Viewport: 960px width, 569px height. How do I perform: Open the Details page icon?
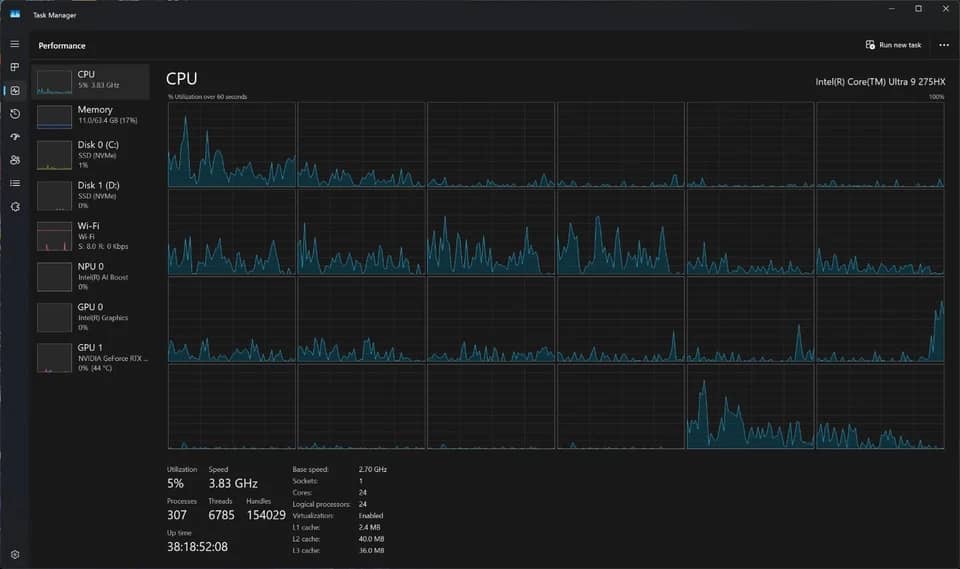(x=15, y=183)
